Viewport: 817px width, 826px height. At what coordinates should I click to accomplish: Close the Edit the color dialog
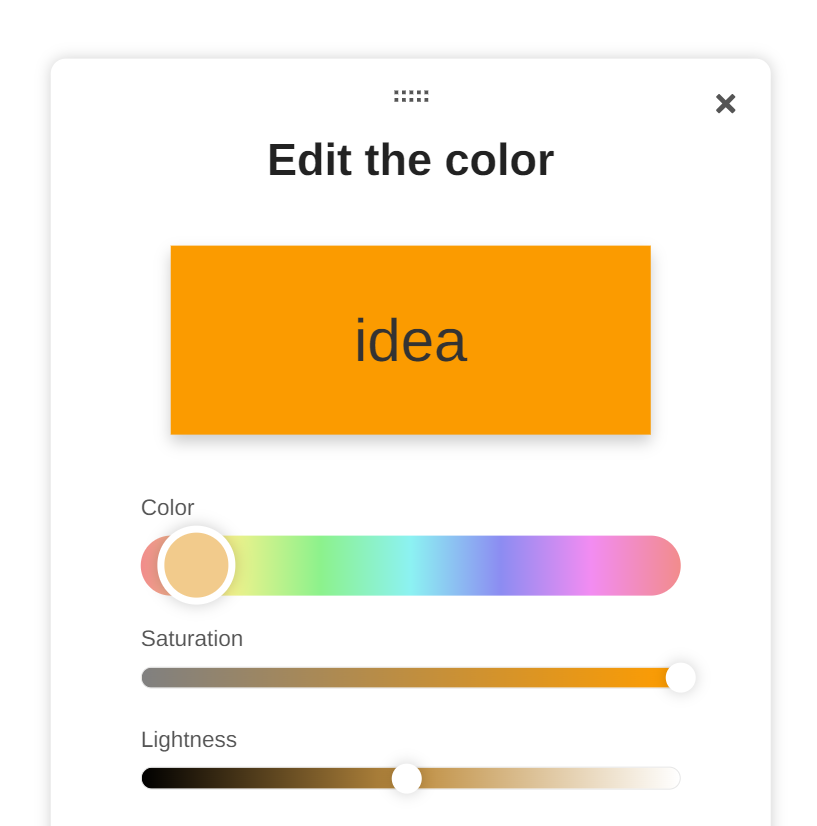point(725,104)
